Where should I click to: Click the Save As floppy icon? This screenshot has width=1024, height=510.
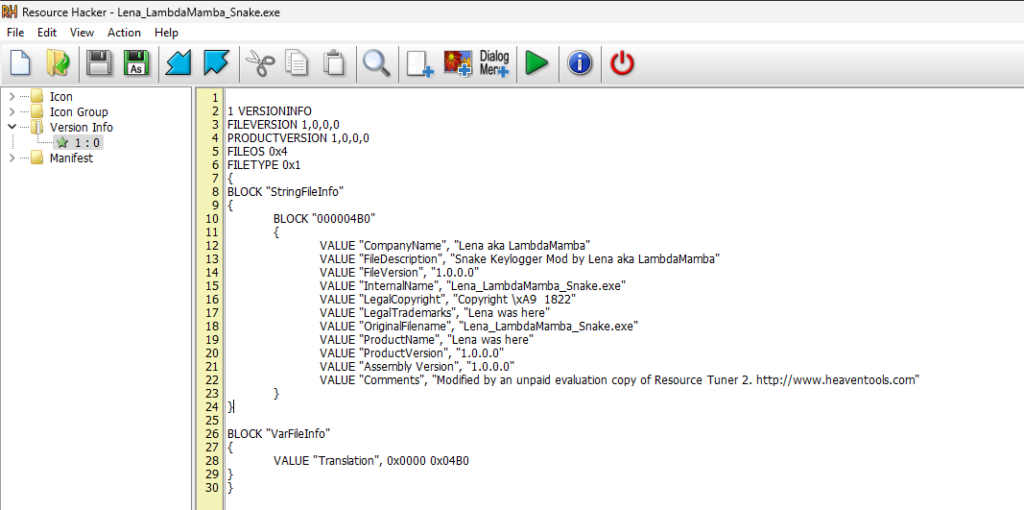click(136, 63)
